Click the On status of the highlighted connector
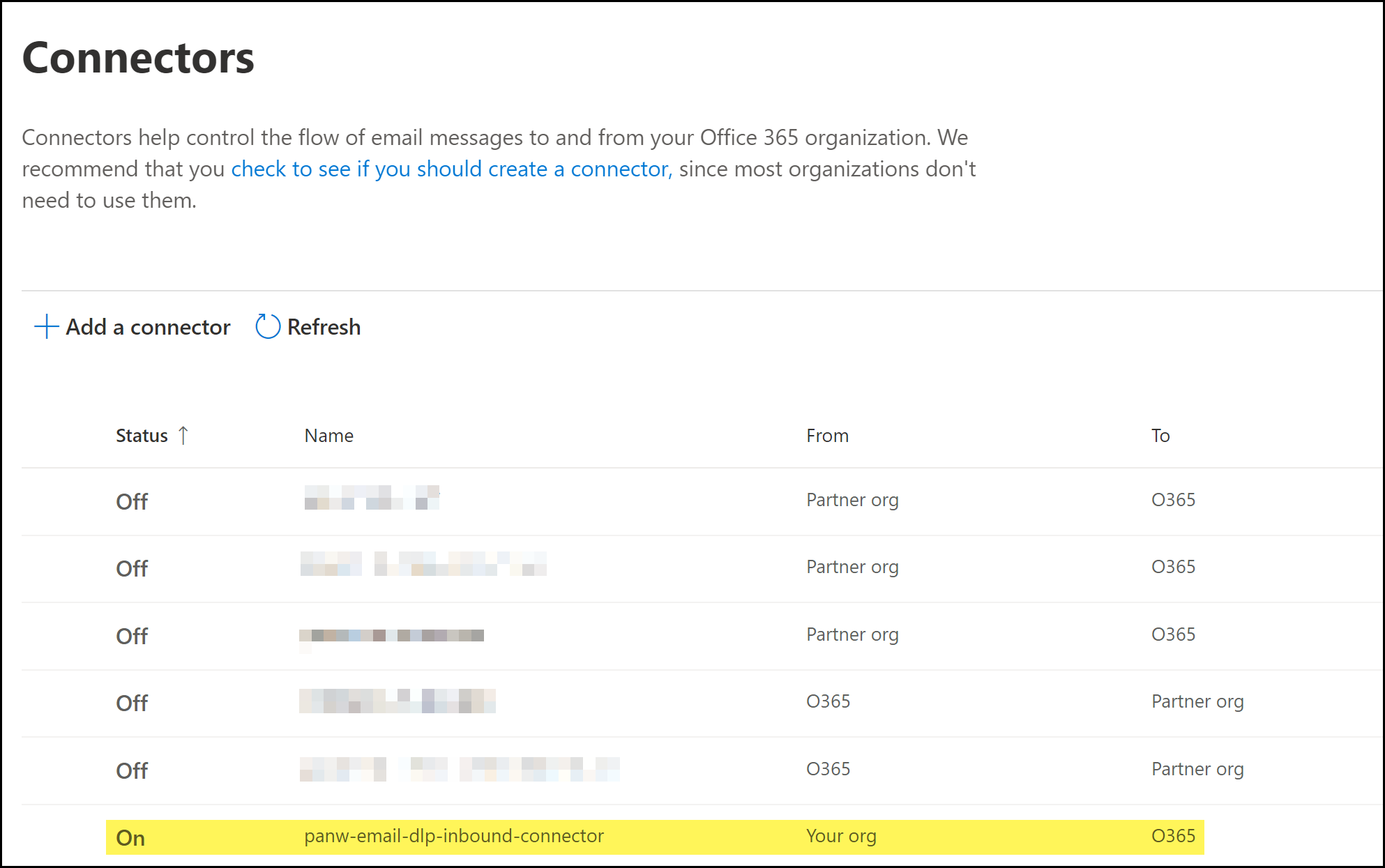This screenshot has height=868, width=1385. (x=130, y=838)
